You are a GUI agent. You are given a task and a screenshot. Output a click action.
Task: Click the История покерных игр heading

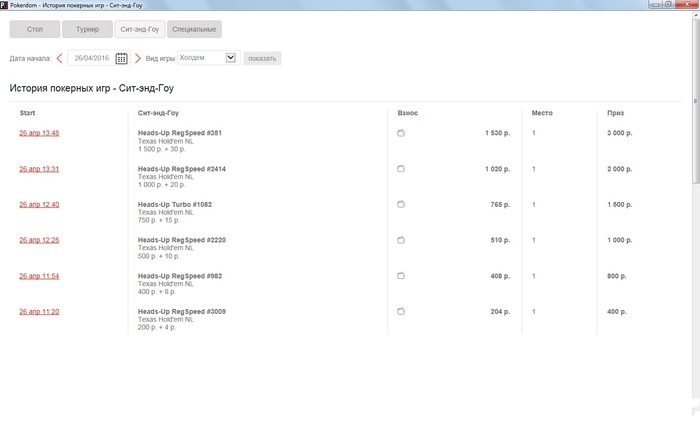92,88
